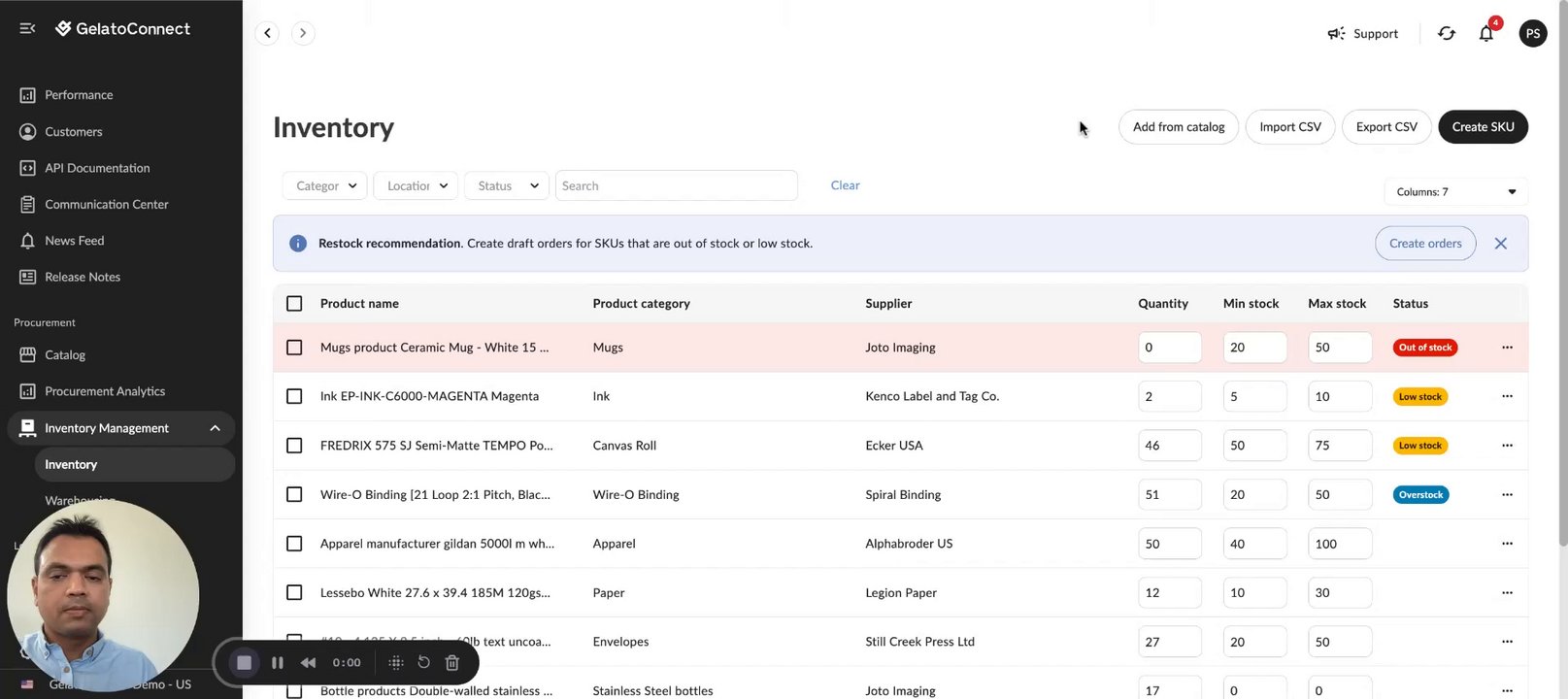Click the Create SKU button
Screen dimensions: 1568x699
[1483, 127]
